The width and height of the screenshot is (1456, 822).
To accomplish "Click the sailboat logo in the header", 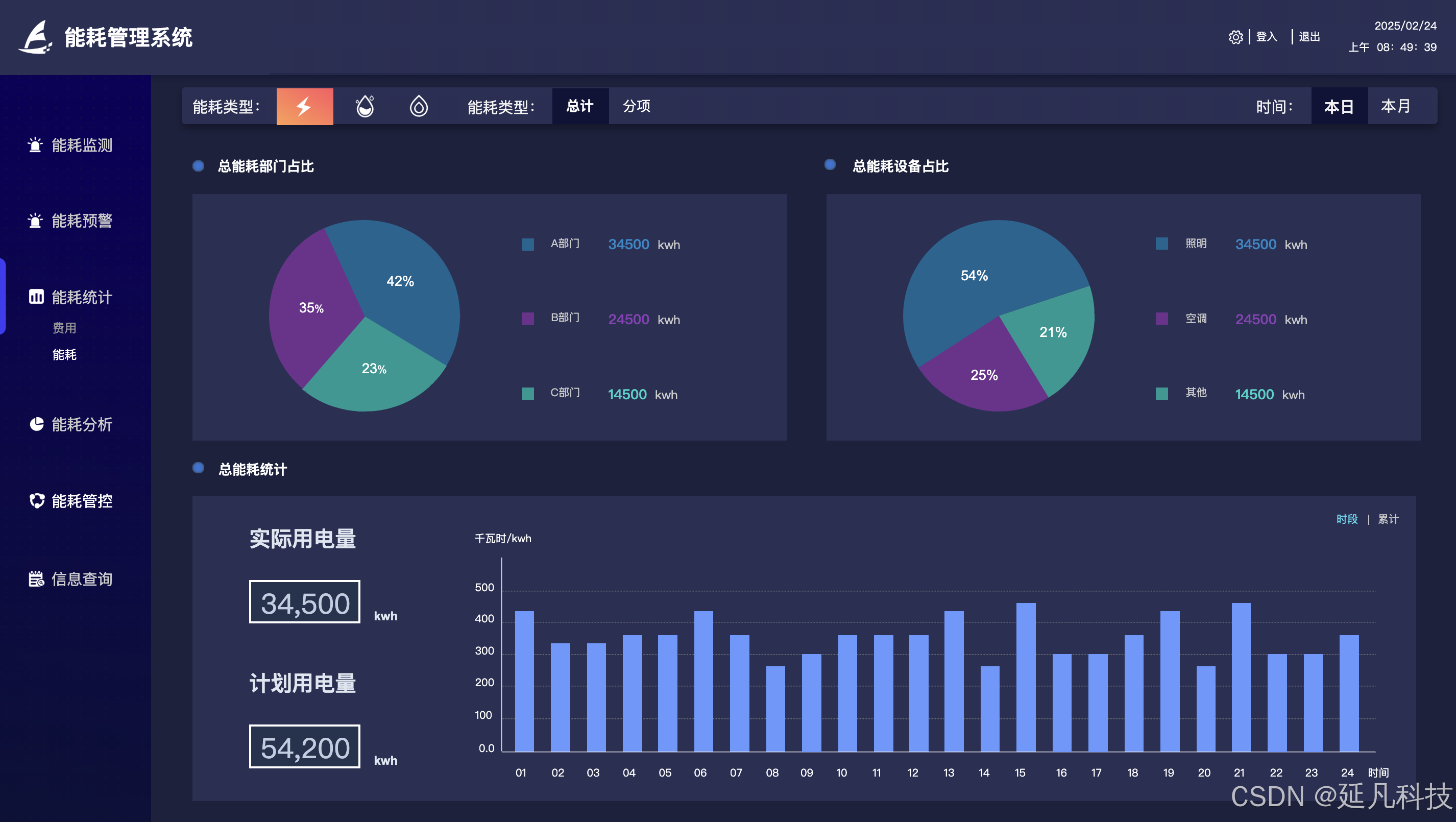I will [x=35, y=37].
